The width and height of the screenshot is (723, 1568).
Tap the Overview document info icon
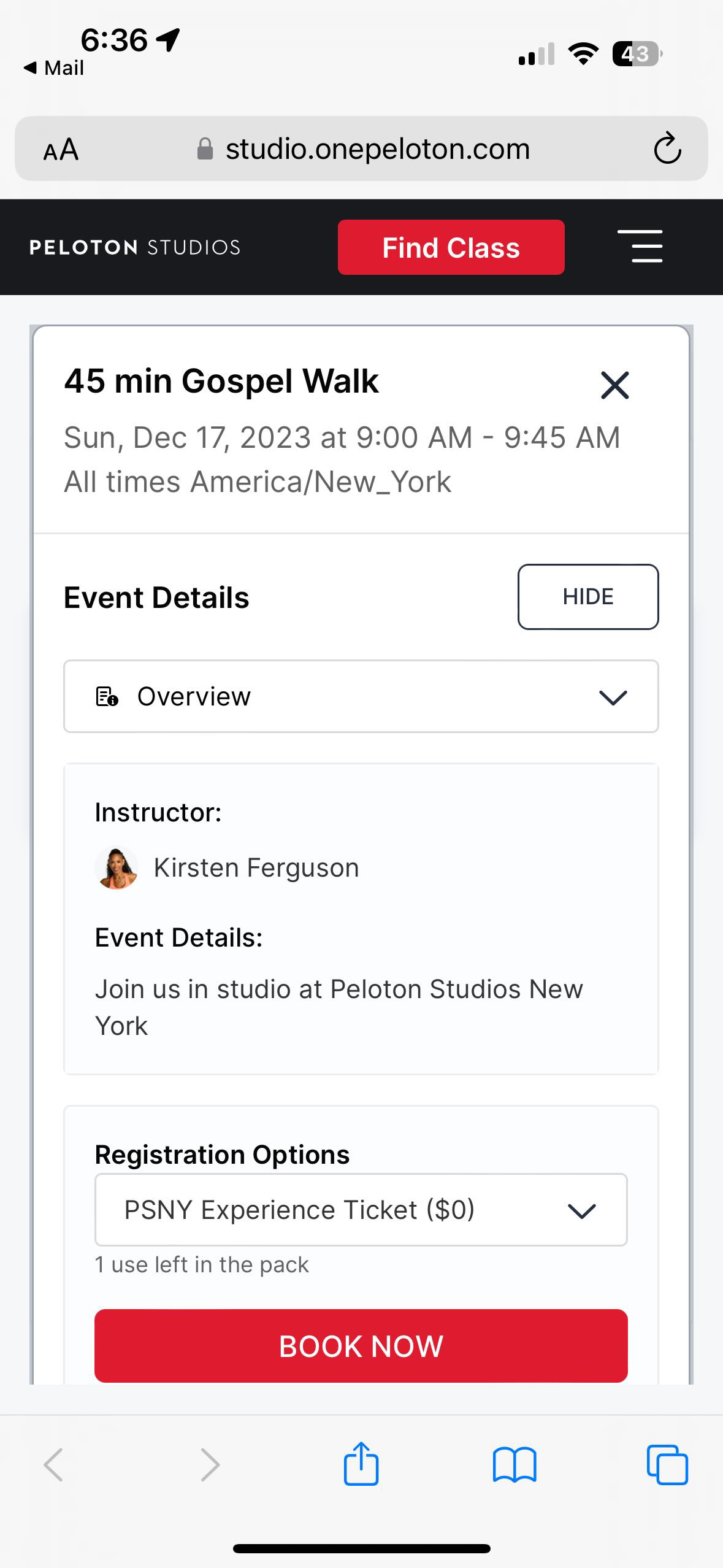pos(107,697)
